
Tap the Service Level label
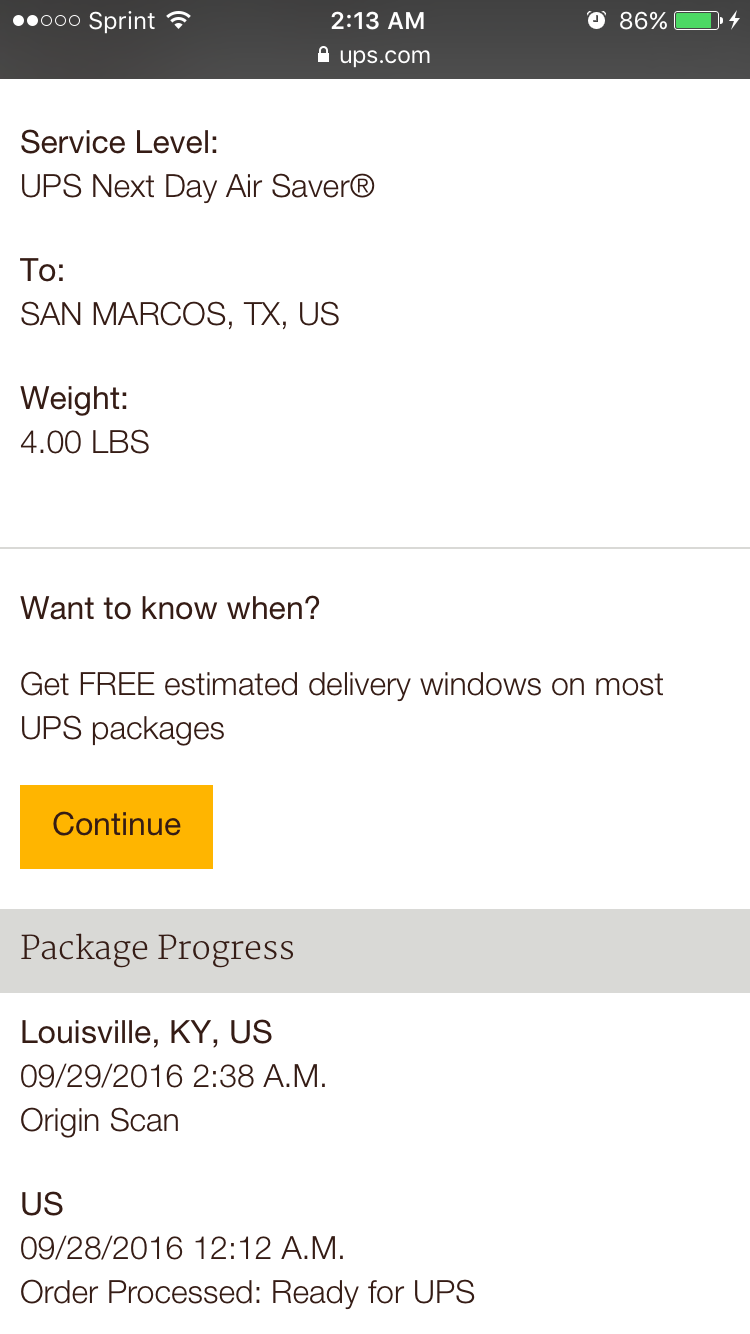(119, 142)
